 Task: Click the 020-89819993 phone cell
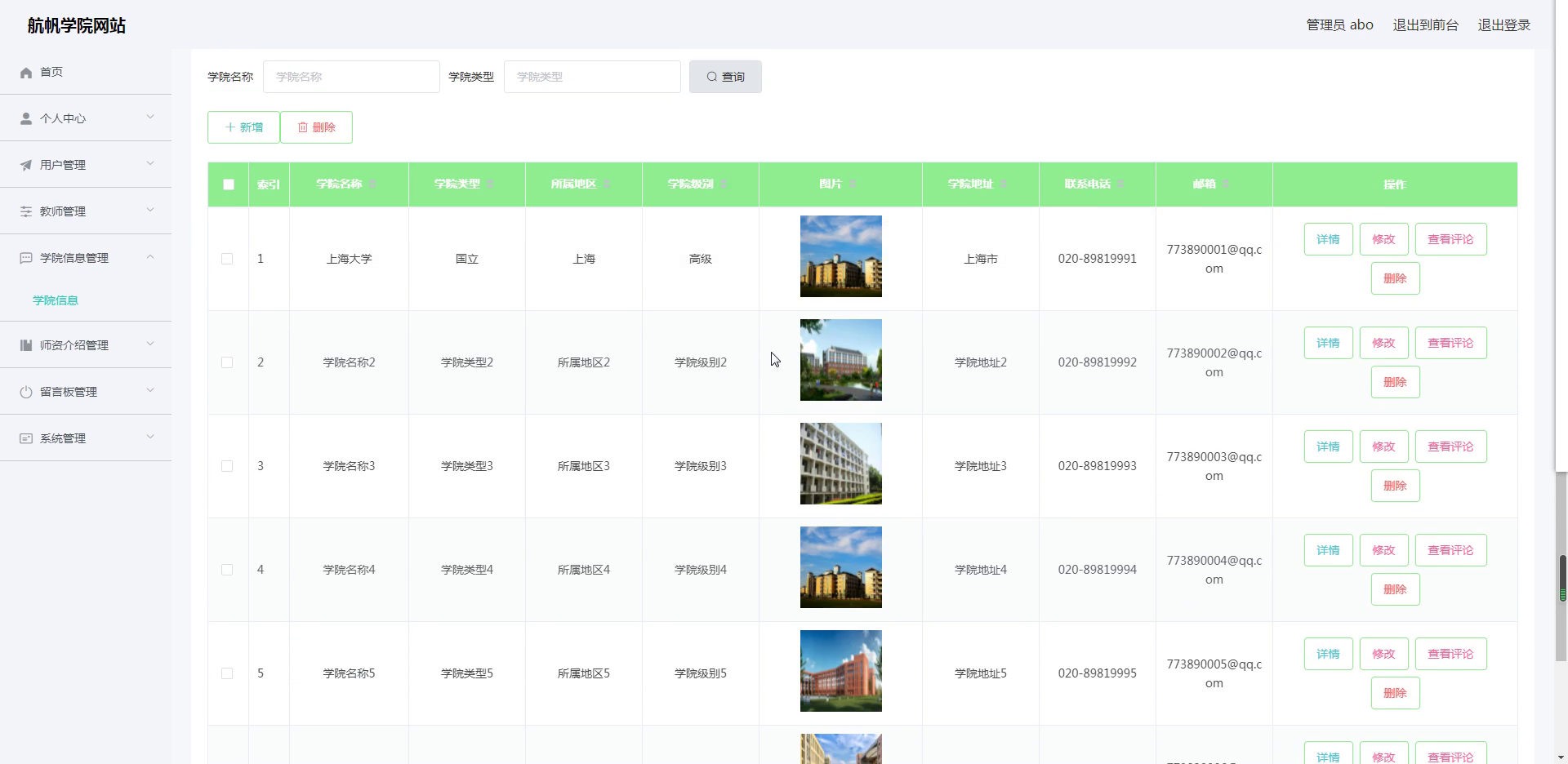point(1097,466)
